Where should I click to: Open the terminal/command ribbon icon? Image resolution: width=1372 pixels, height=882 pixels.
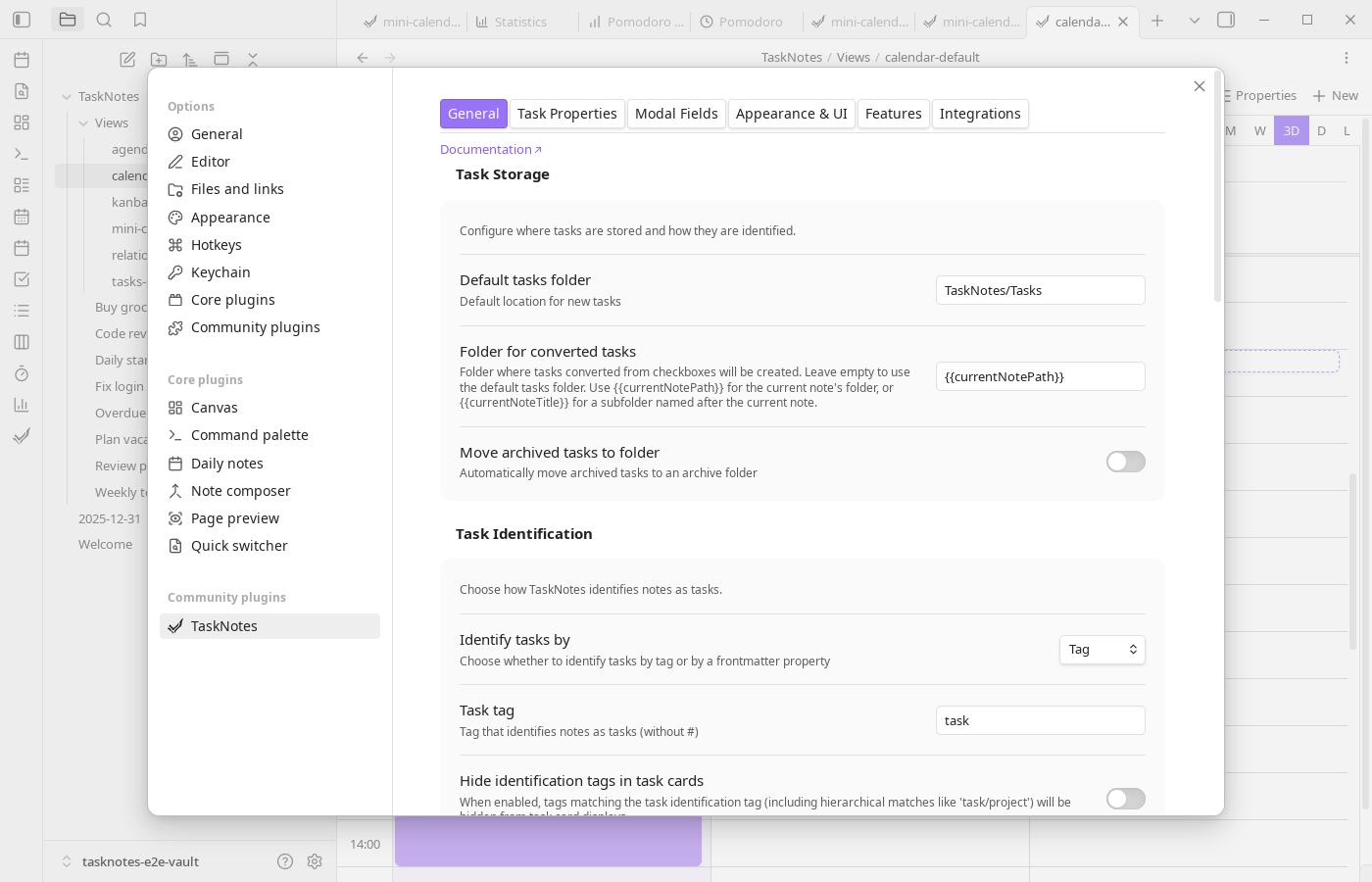21,154
